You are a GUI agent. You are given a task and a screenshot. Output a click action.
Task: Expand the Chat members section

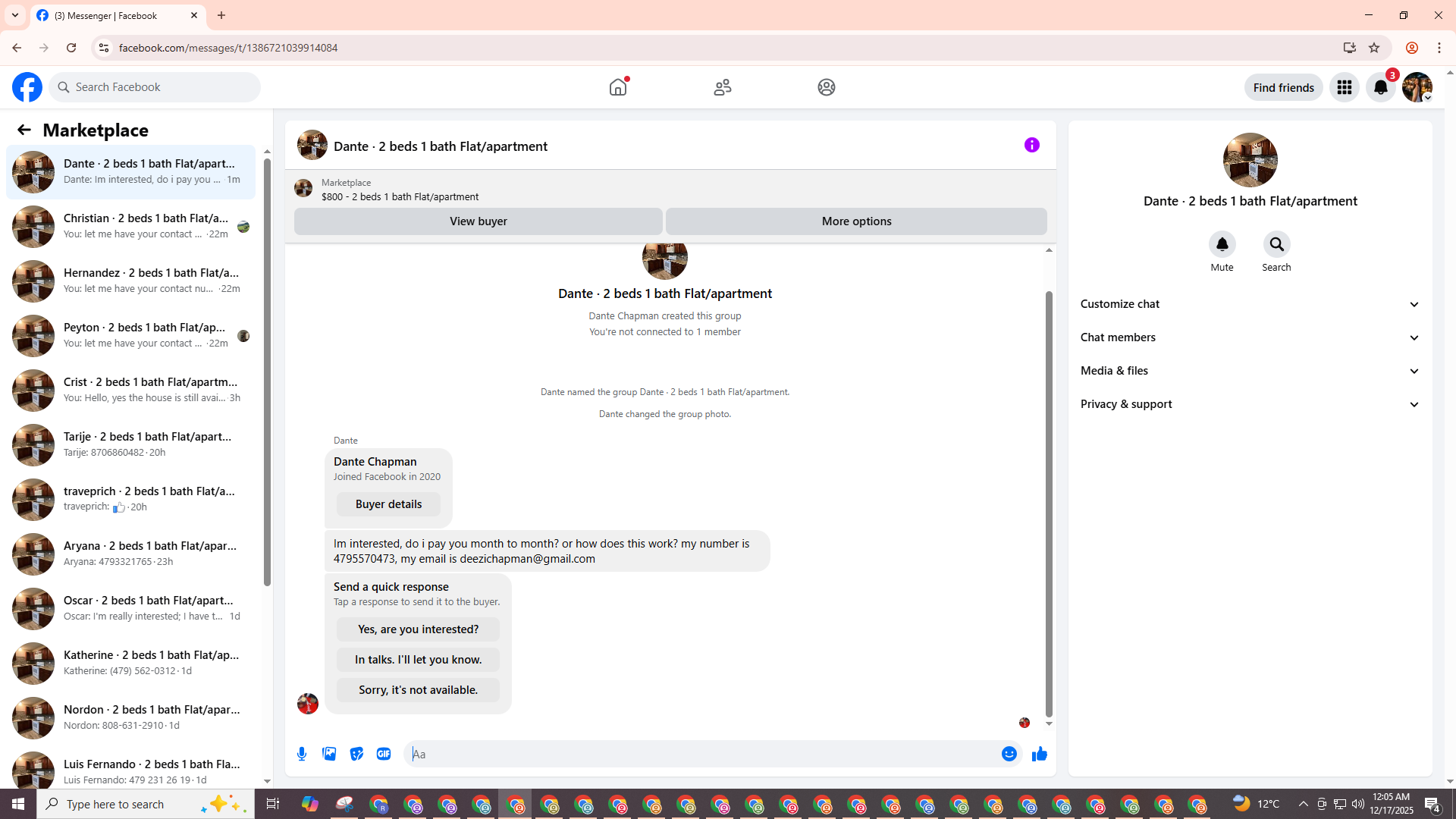click(x=1250, y=337)
